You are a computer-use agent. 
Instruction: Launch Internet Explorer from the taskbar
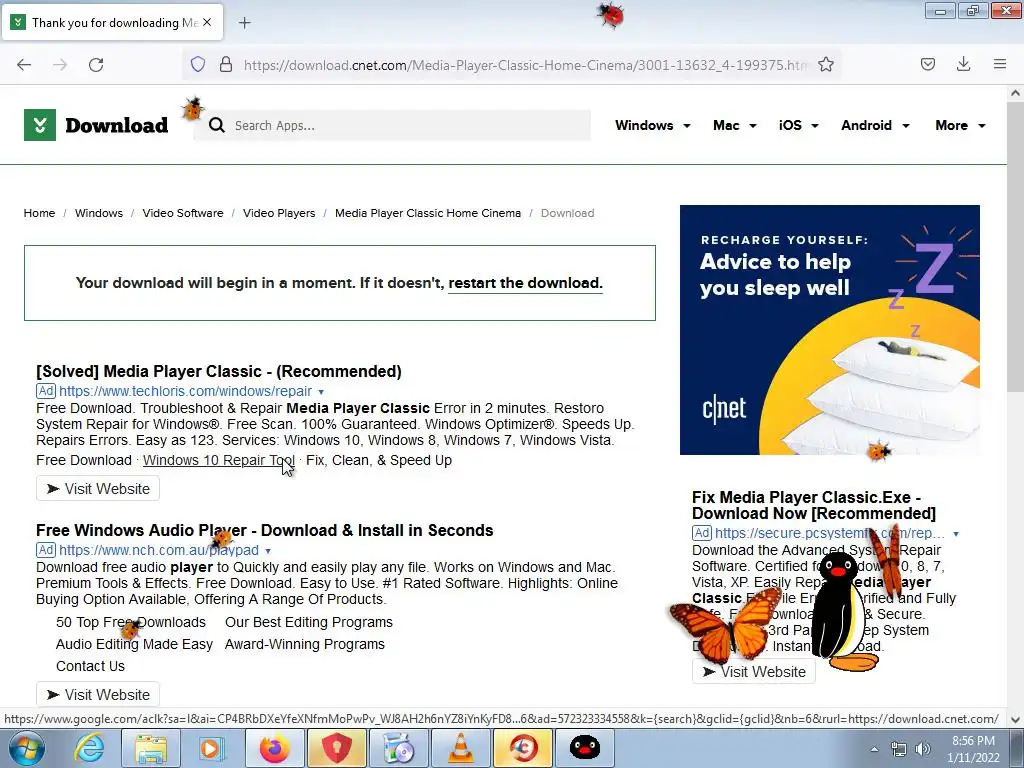point(89,748)
